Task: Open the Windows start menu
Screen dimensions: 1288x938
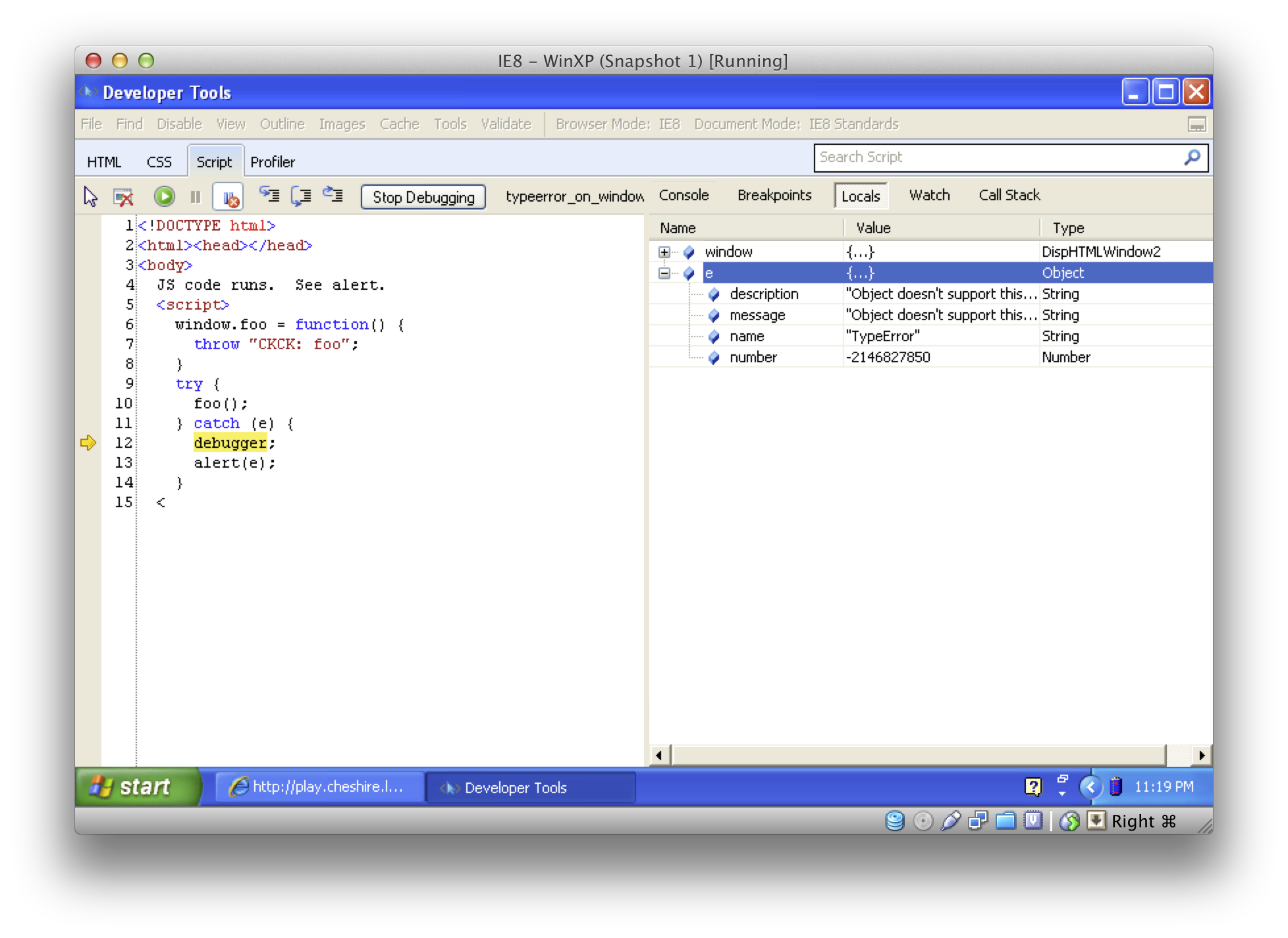Action: [138, 787]
